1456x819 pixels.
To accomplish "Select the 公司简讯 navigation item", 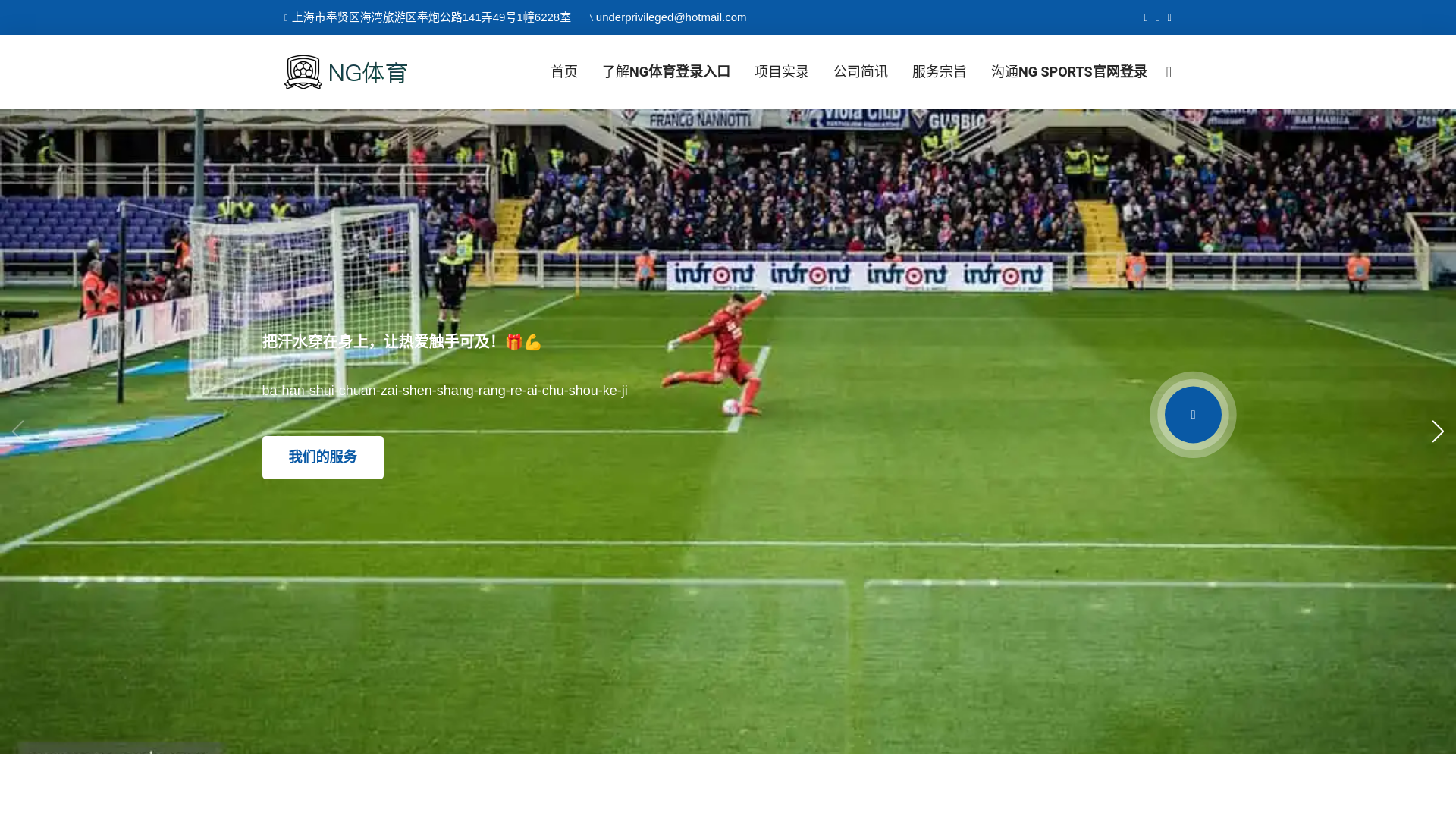I will pos(861,72).
